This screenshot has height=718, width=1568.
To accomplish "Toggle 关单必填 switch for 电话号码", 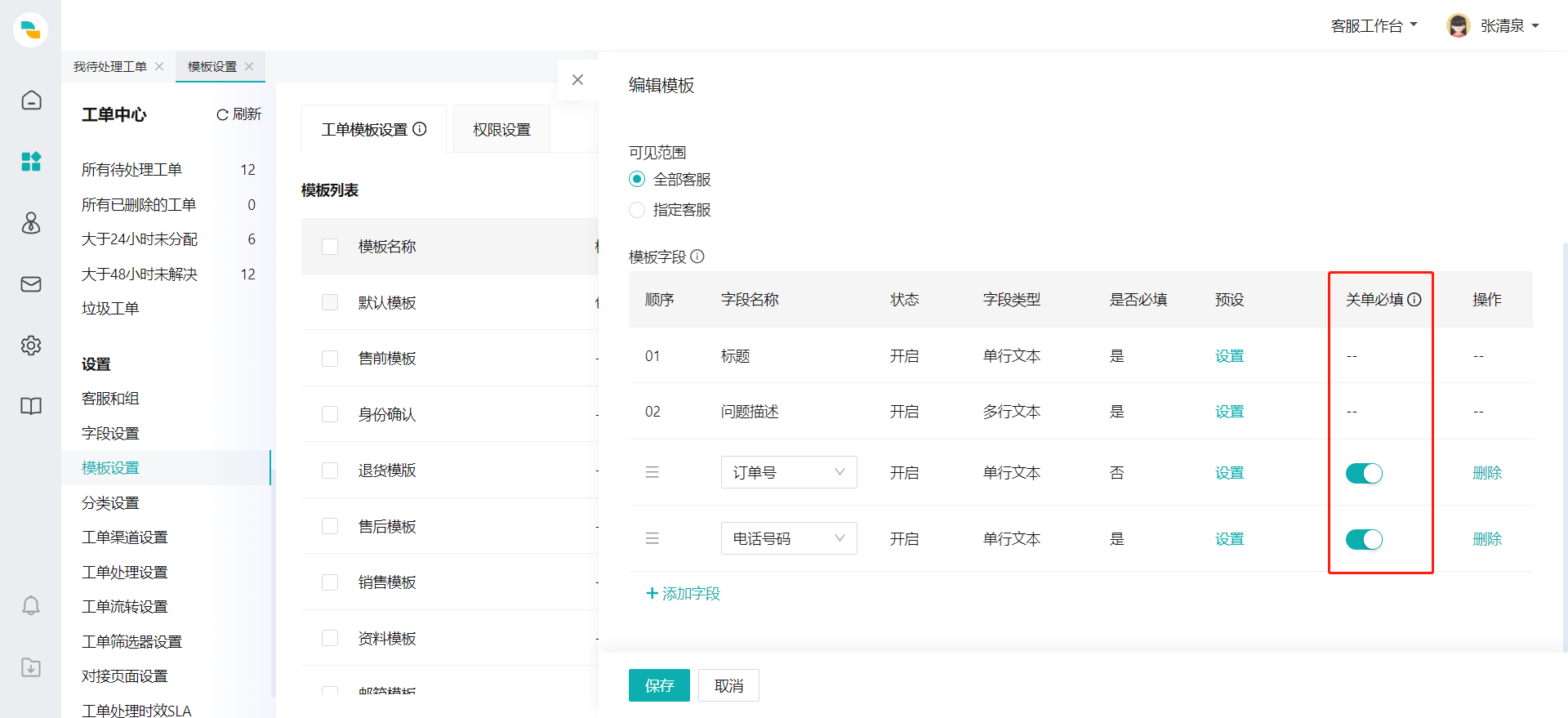I will click(x=1364, y=539).
